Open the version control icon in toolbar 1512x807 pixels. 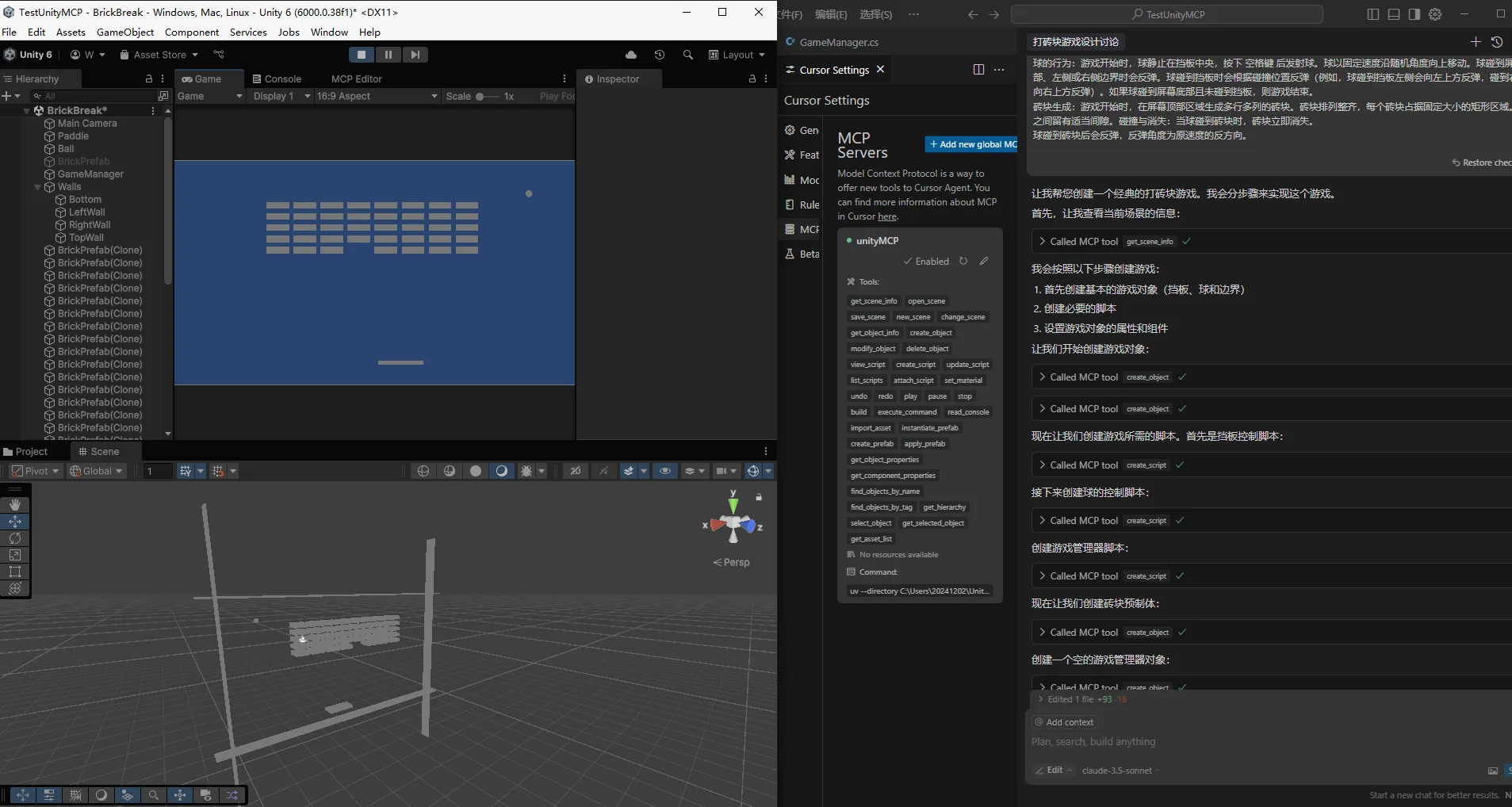[x=219, y=55]
